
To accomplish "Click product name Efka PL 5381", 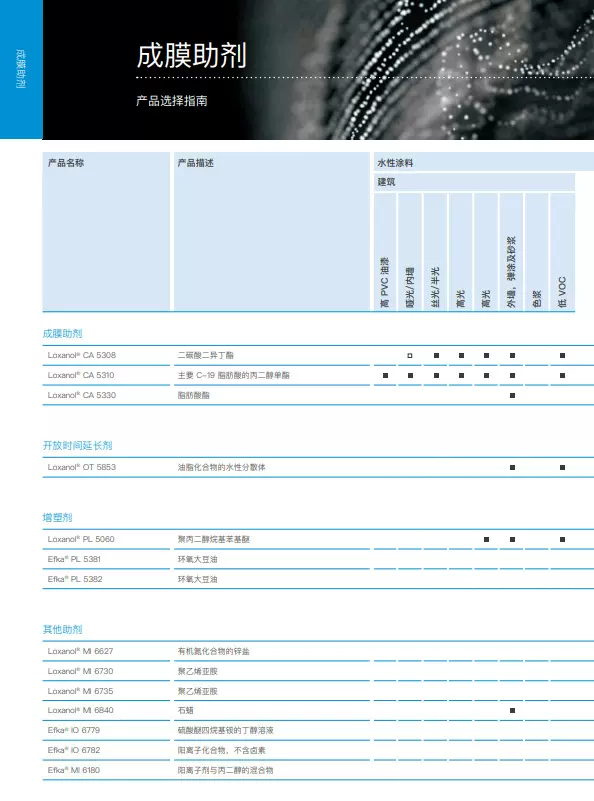I will [74, 559].
